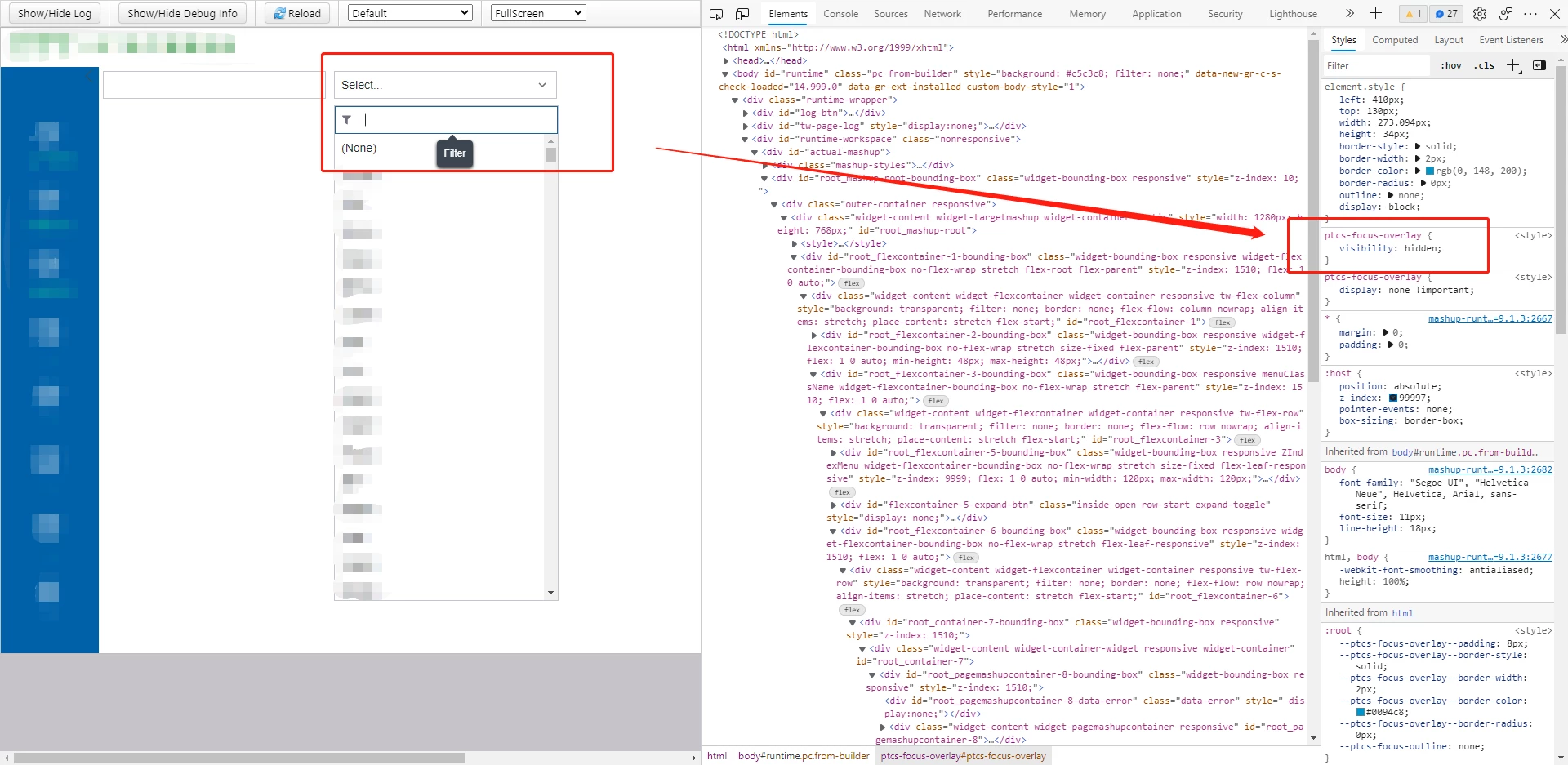Click the plus icon to add DevTools tool
Viewport: 1568px width, 765px height.
1376,13
